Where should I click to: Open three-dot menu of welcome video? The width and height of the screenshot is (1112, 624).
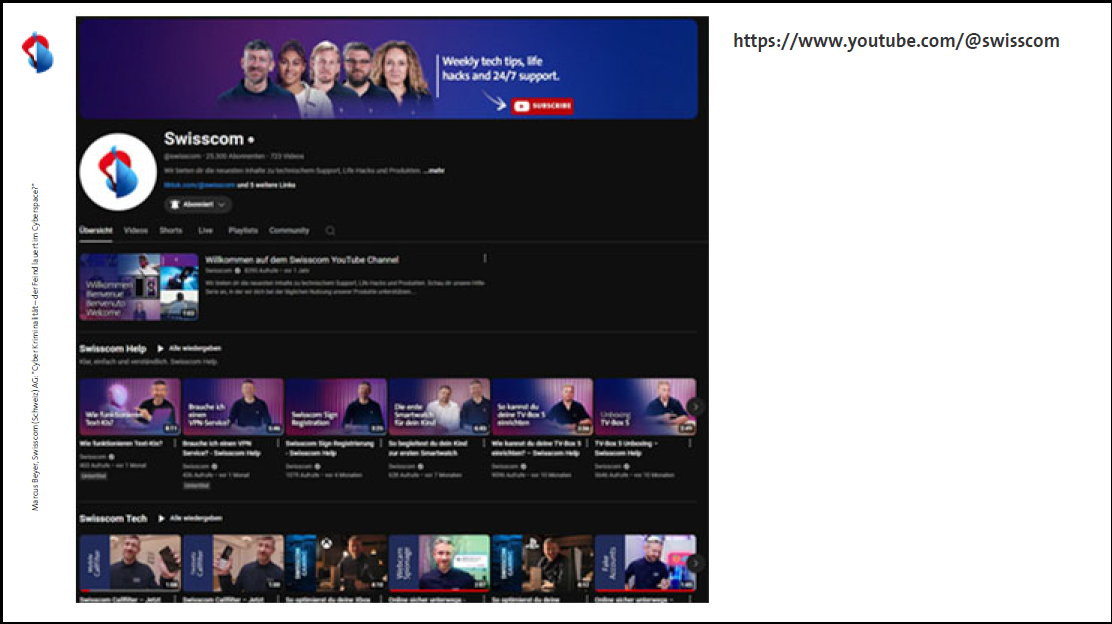point(485,258)
